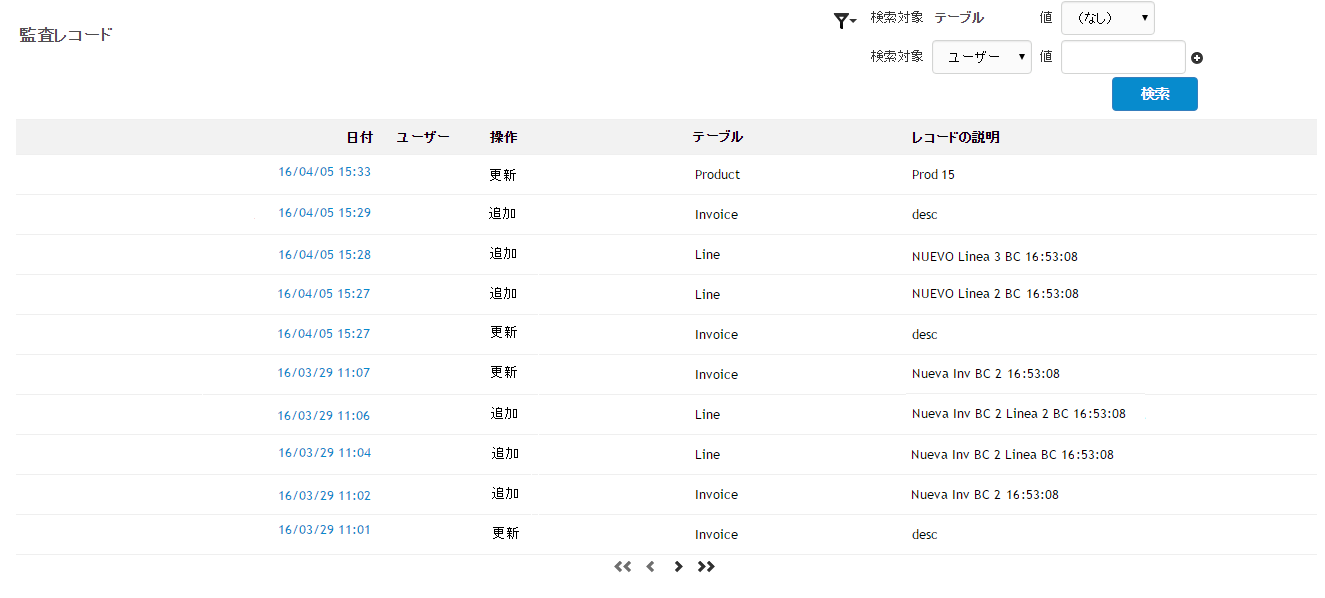Open the テーブル value dropdown showing (なし)
Image resolution: width=1325 pixels, height=598 pixels.
[1108, 18]
